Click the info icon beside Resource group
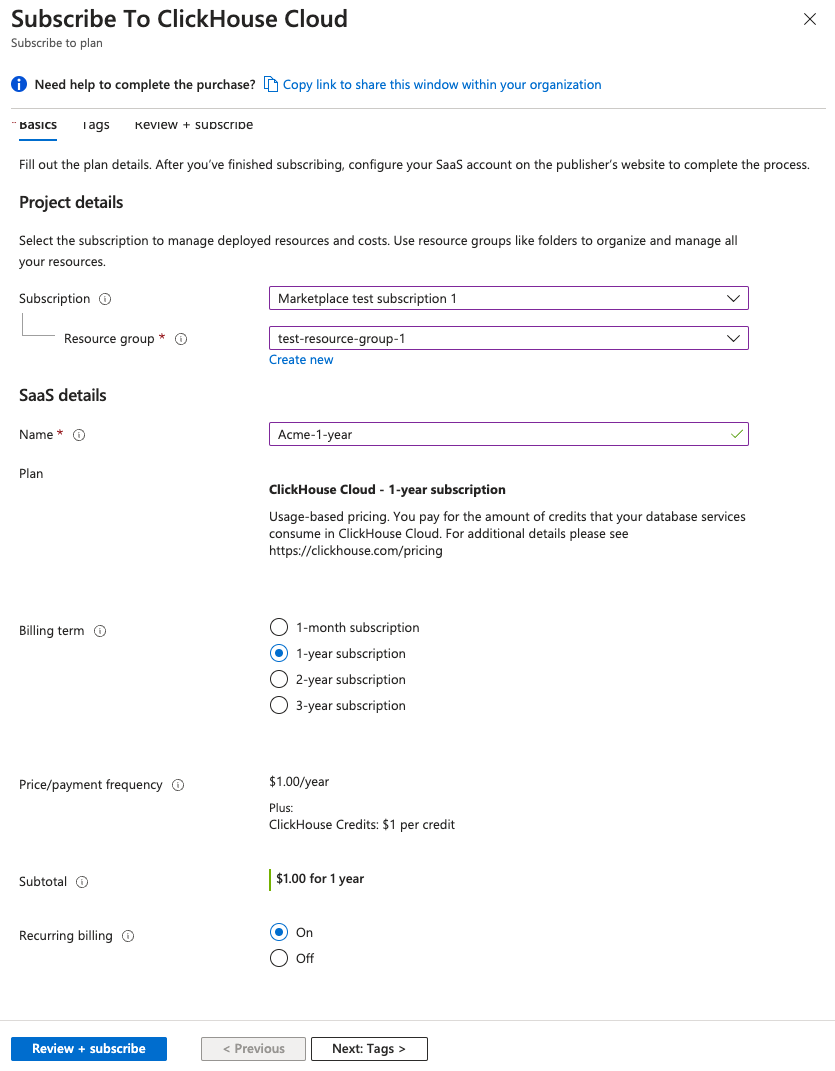The image size is (835, 1071). [x=181, y=338]
